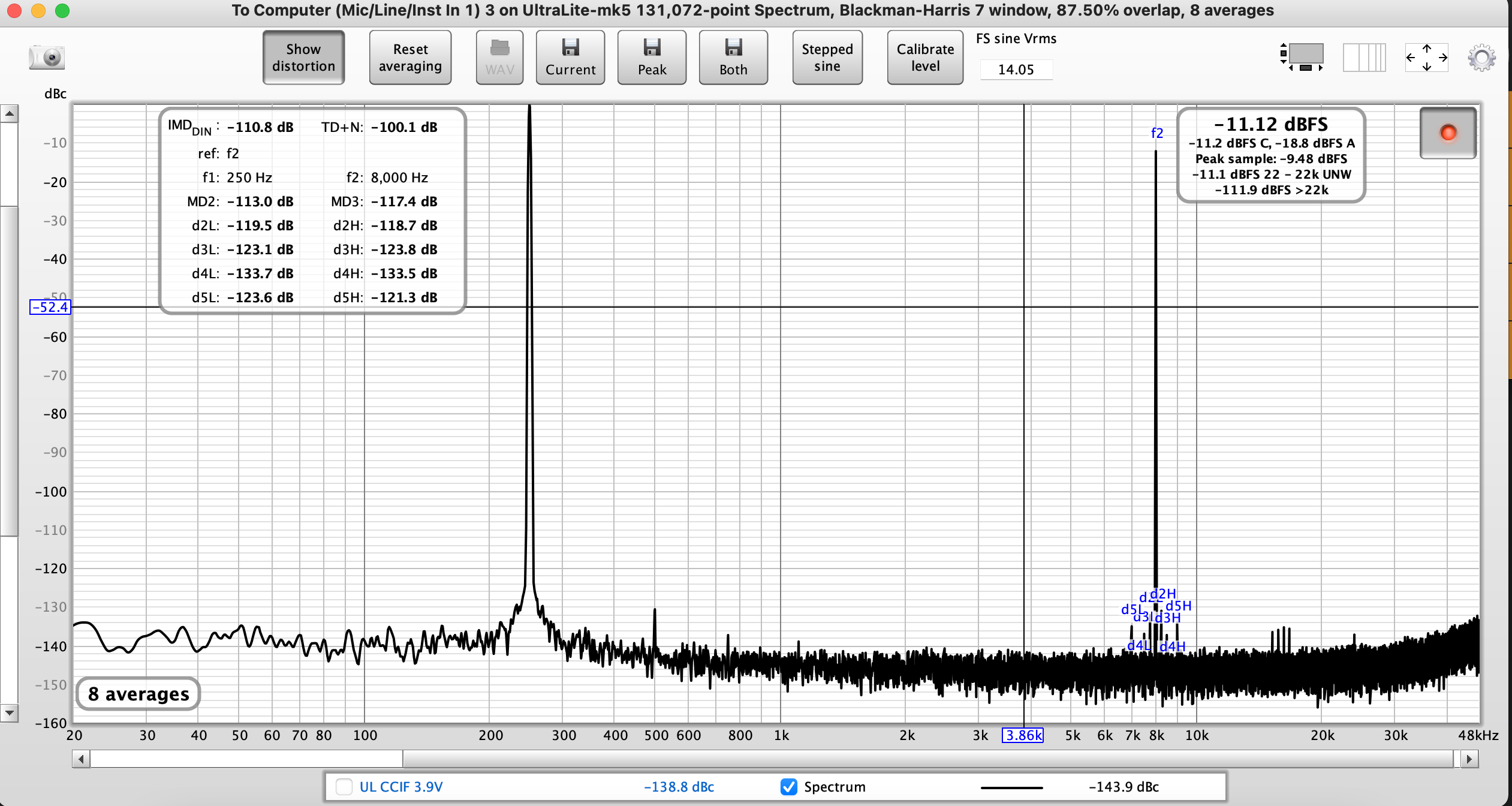Click the -138.8 dBc readout
This screenshot has width=1512, height=806.
coord(679,787)
